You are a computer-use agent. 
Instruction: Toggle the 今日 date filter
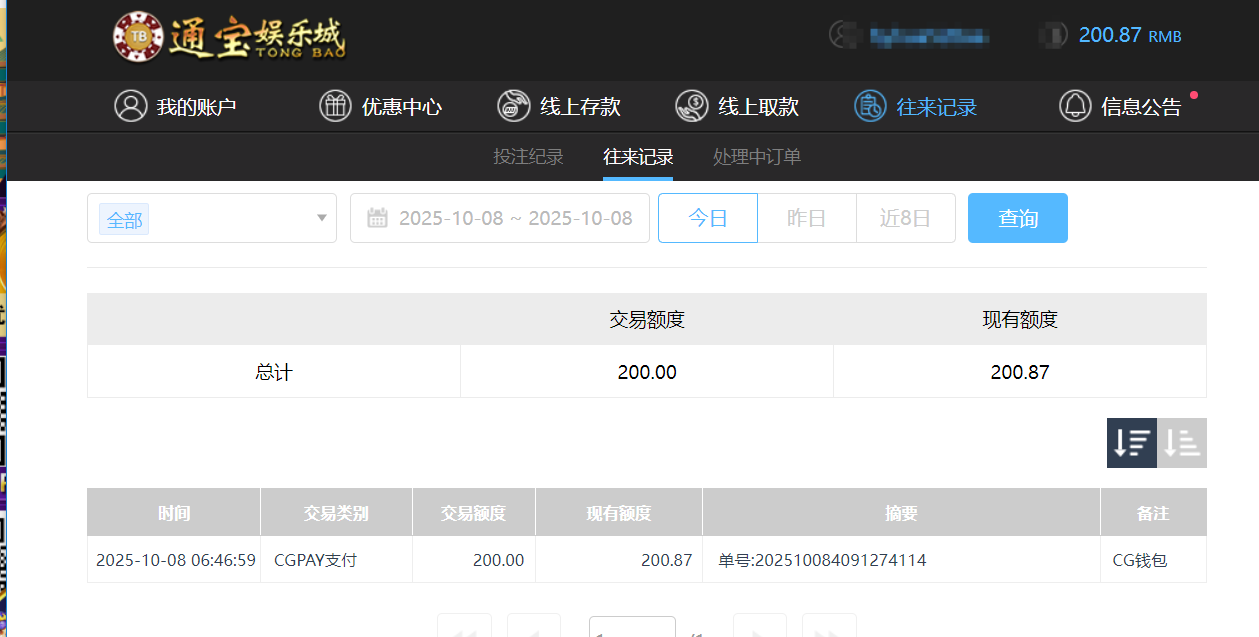[707, 217]
